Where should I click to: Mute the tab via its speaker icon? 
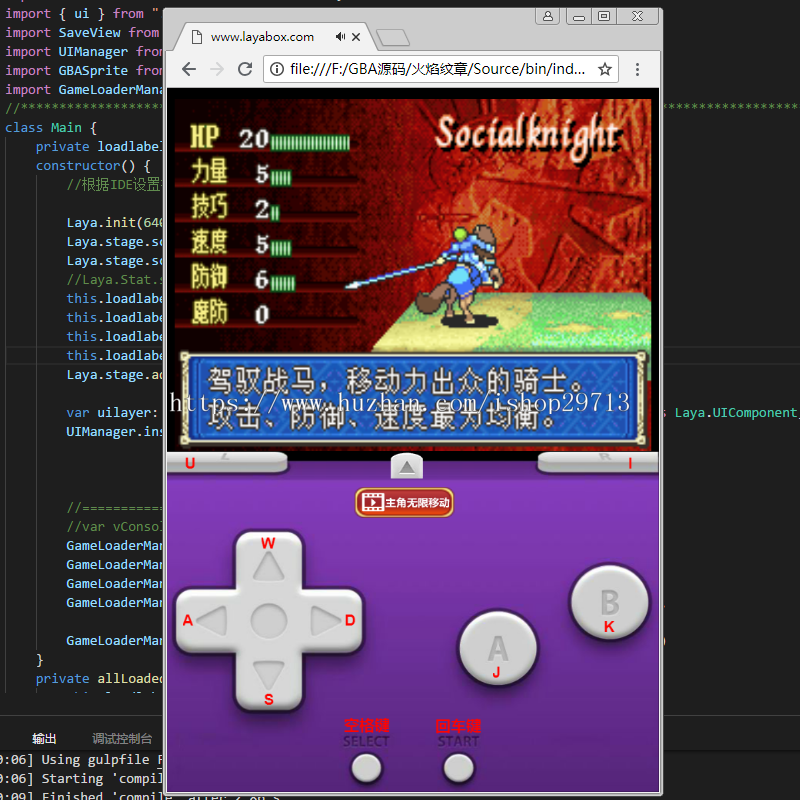(x=340, y=37)
